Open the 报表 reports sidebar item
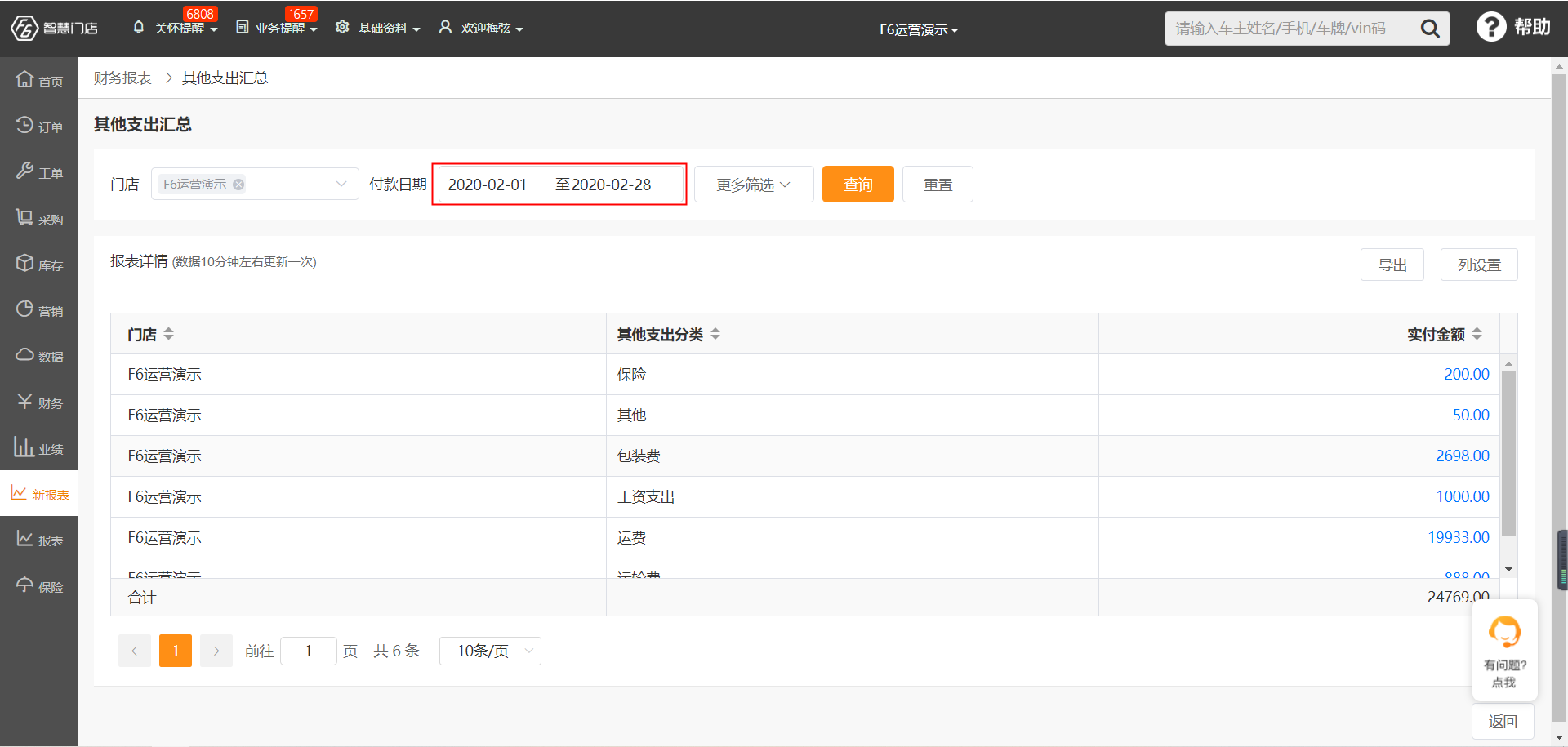The width and height of the screenshot is (1568, 747). click(x=38, y=540)
